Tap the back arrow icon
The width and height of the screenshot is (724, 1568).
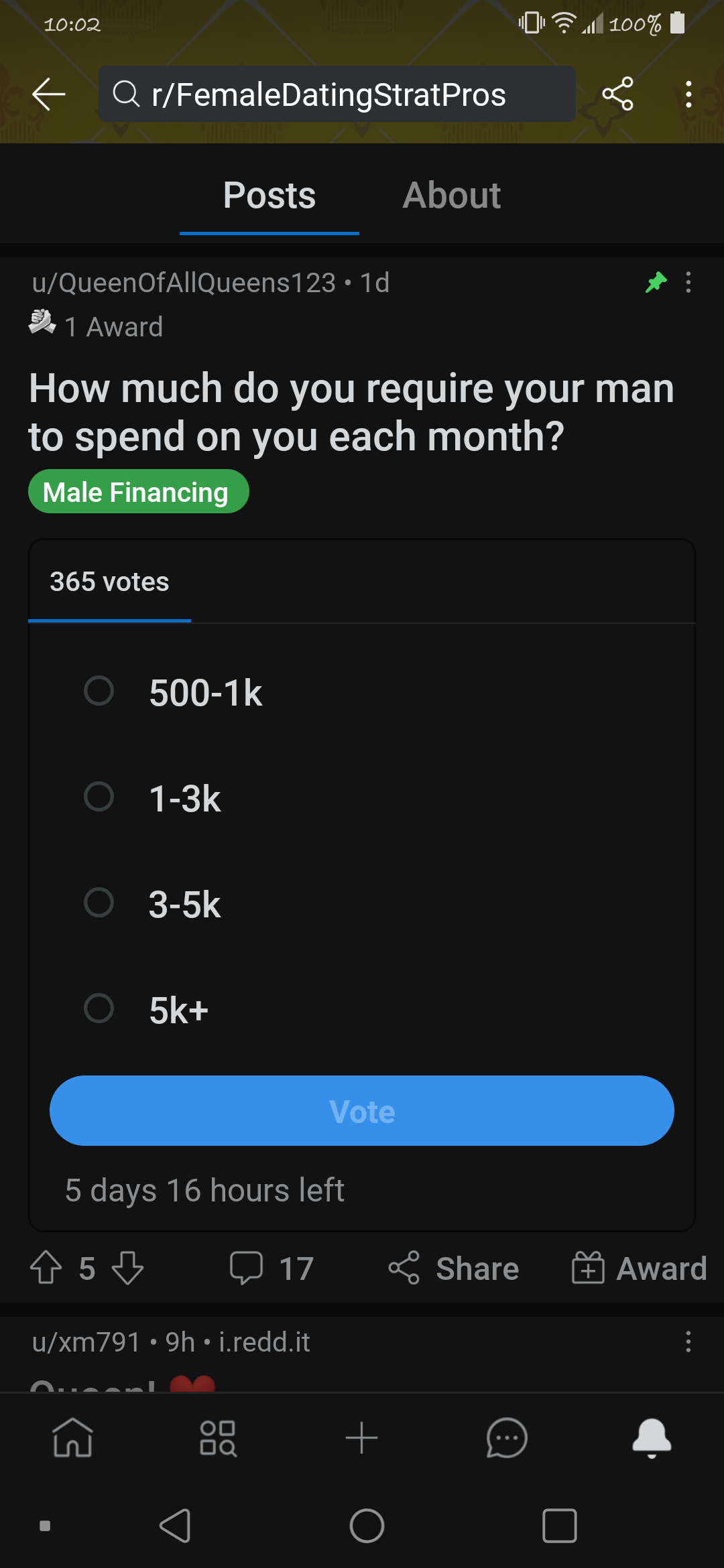tap(49, 94)
